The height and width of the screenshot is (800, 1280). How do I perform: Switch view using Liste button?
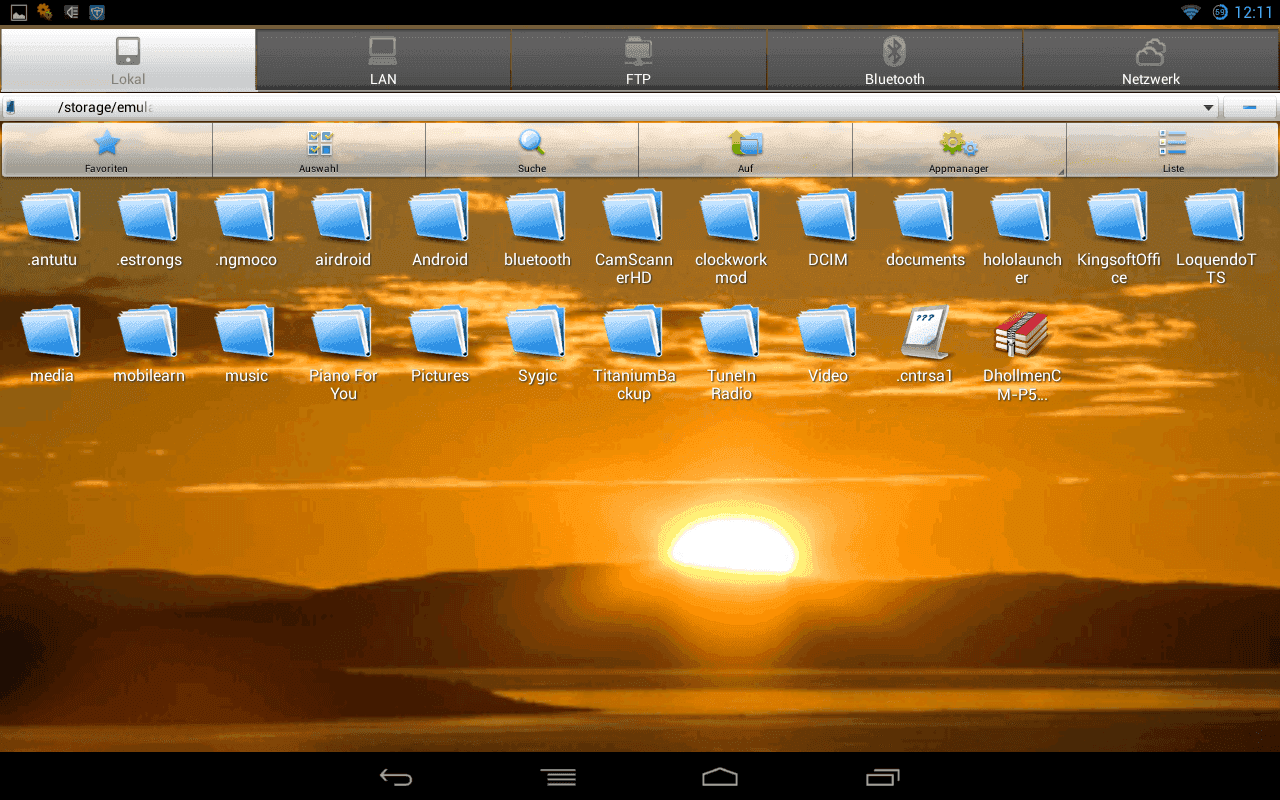click(x=1173, y=150)
